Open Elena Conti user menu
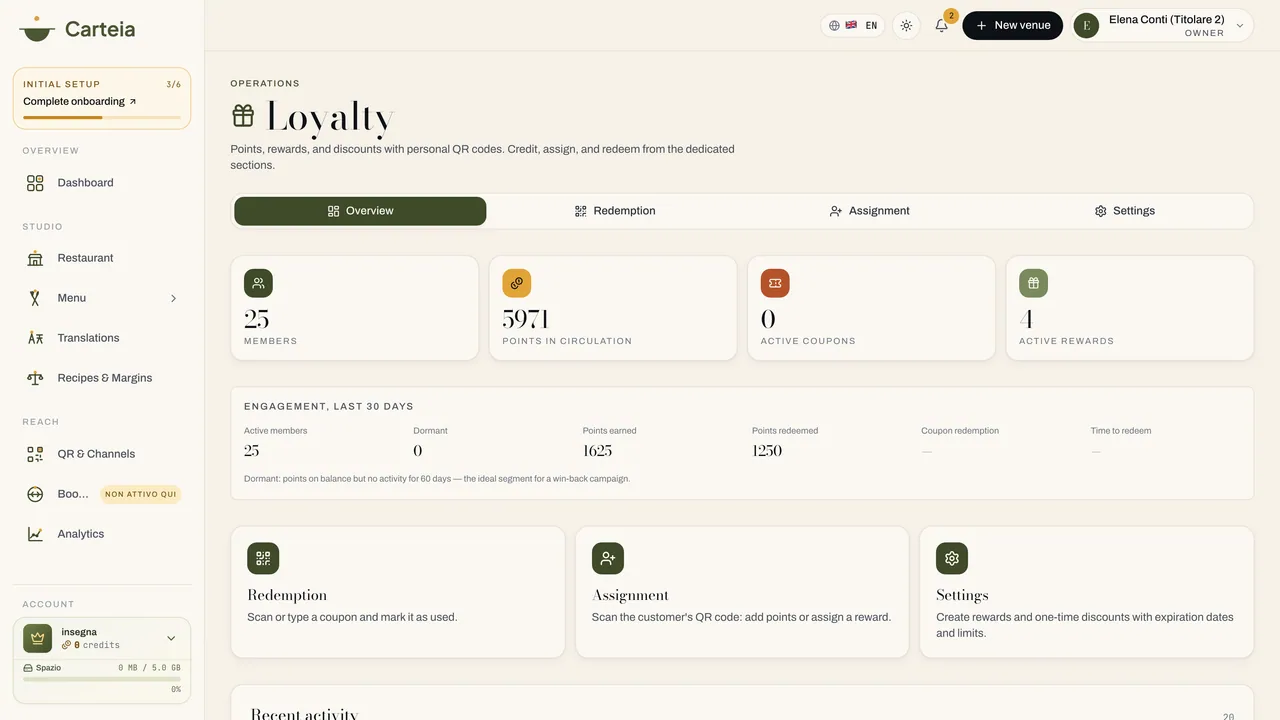Image resolution: width=1280 pixels, height=720 pixels. [x=1163, y=26]
